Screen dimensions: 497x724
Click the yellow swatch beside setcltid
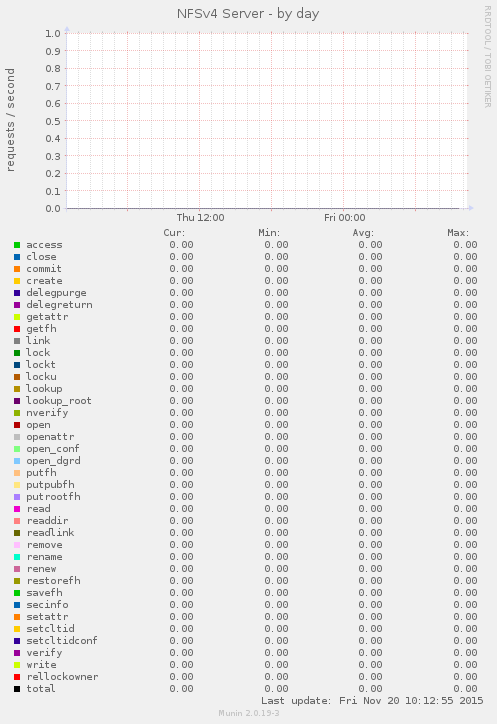17,629
